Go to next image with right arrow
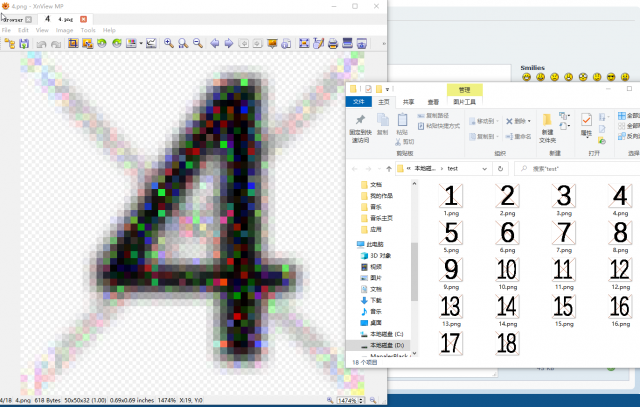This screenshot has height=407, width=640. [x=229, y=43]
